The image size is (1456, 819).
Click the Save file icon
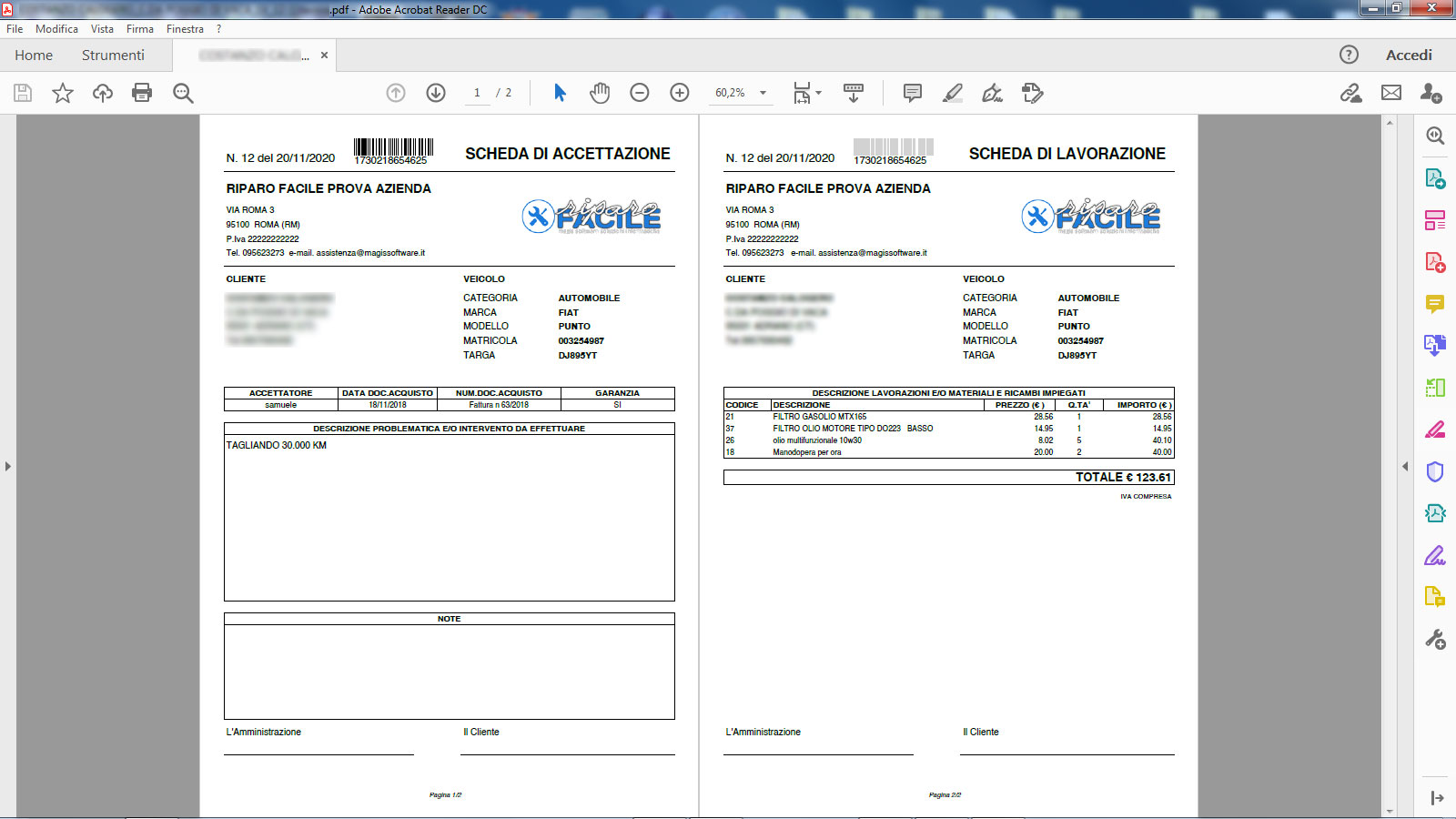click(x=23, y=93)
